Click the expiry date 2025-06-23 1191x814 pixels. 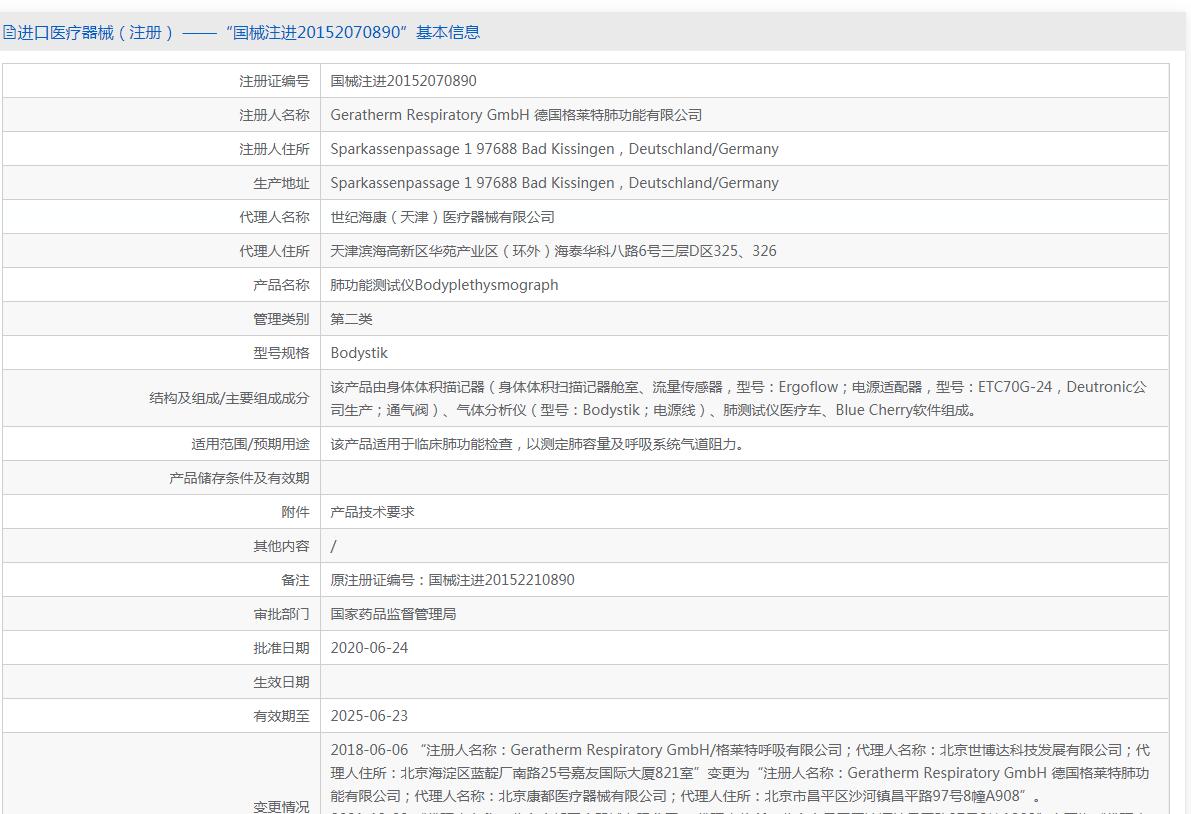click(369, 716)
